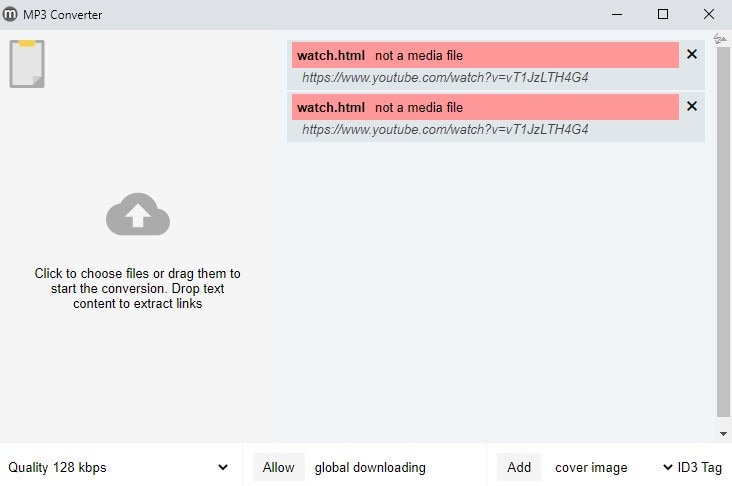This screenshot has width=732, height=486.
Task: Open the Quality 128 kbps dropdown
Action: coord(118,467)
